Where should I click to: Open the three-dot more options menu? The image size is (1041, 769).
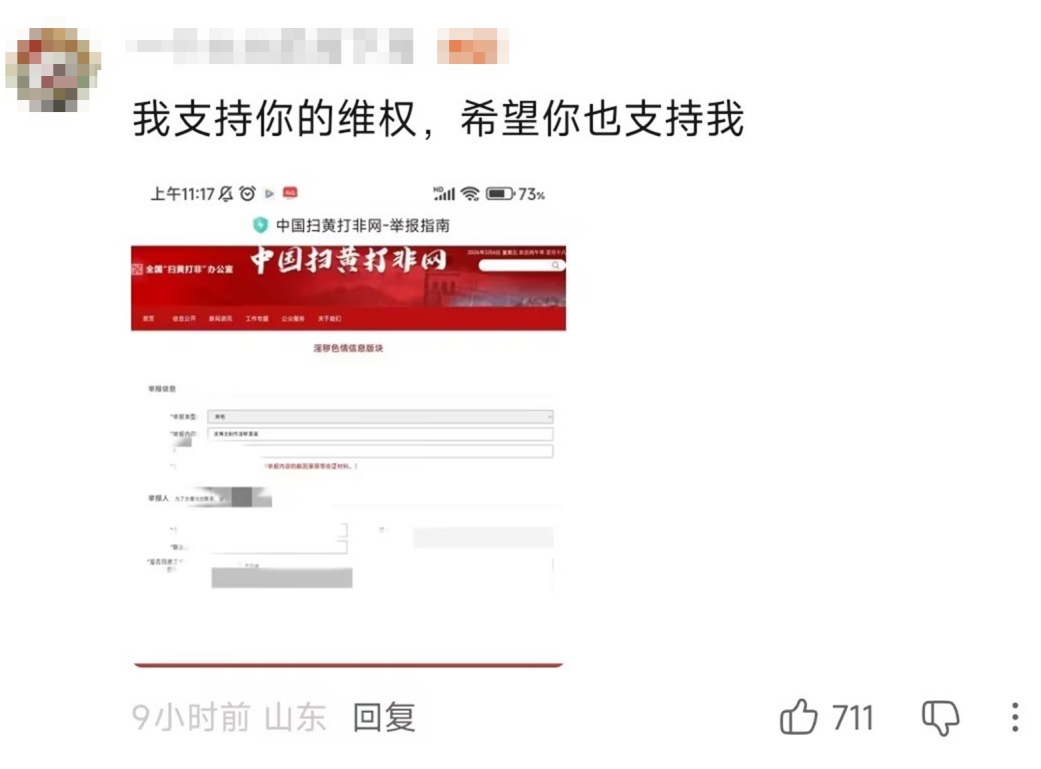(x=1015, y=717)
